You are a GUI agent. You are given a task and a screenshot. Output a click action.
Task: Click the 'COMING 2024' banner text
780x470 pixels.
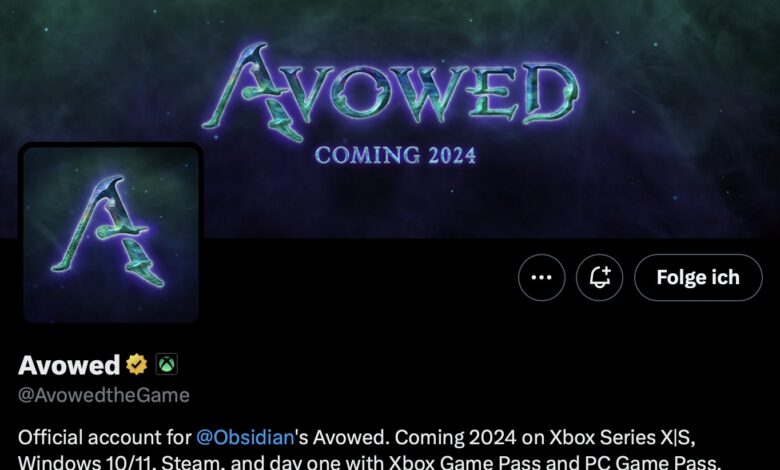click(395, 155)
